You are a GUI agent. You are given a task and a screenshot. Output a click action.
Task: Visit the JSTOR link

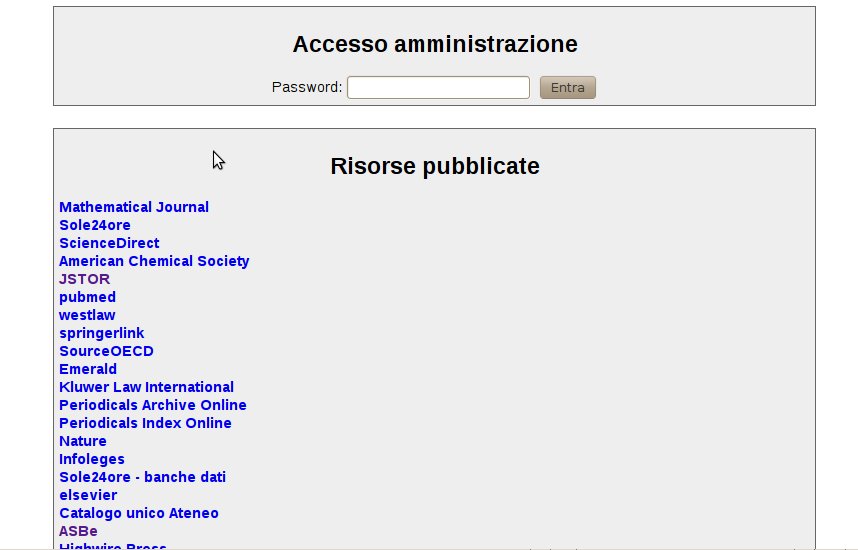pyautogui.click(x=84, y=279)
